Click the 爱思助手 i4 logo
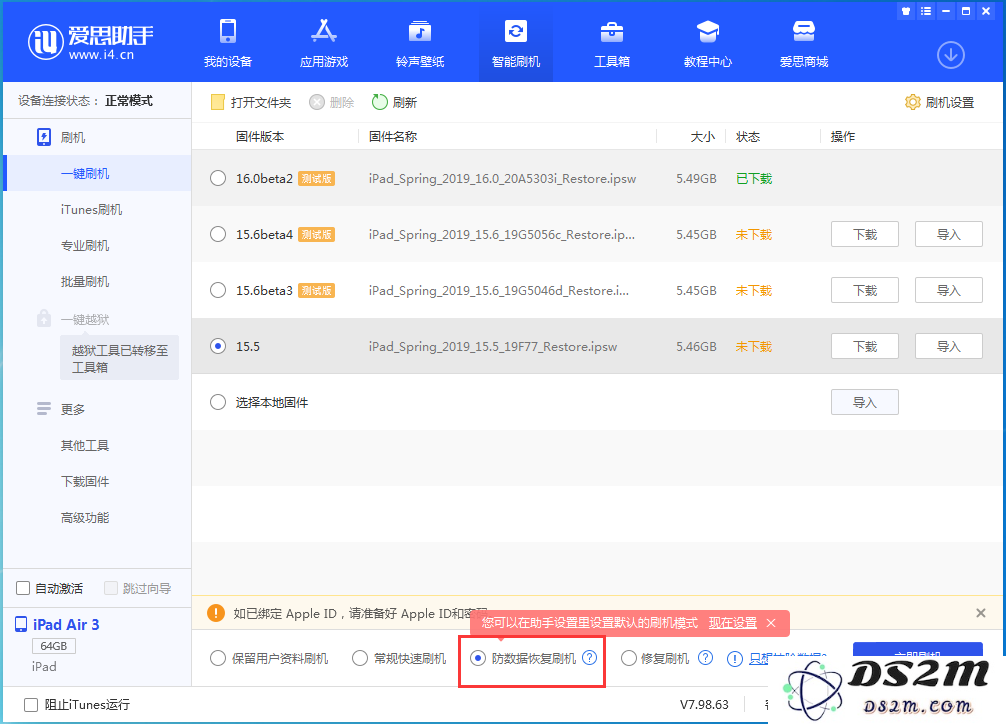 (90, 42)
